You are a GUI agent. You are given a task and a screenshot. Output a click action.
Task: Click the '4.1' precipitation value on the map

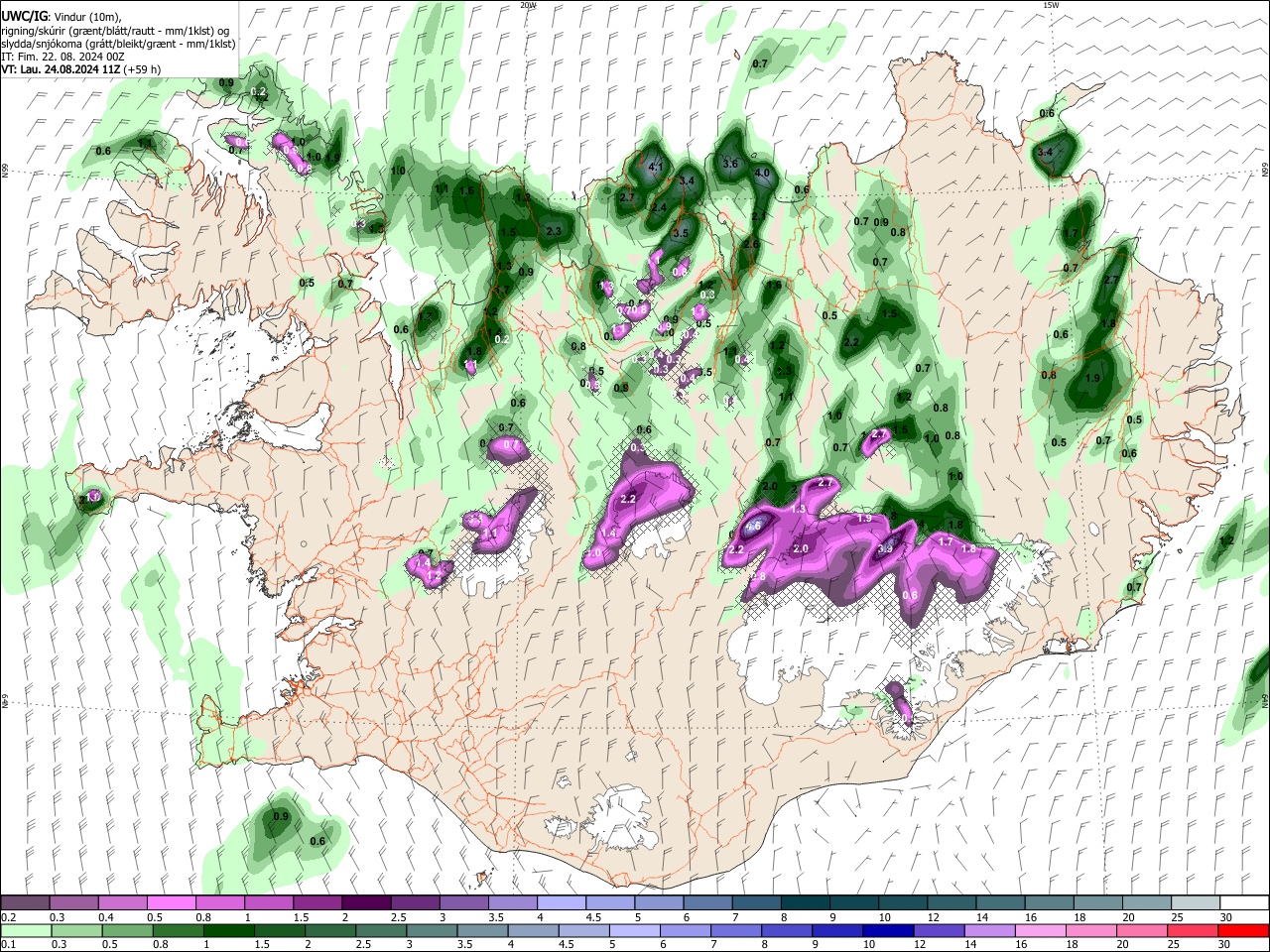click(655, 168)
